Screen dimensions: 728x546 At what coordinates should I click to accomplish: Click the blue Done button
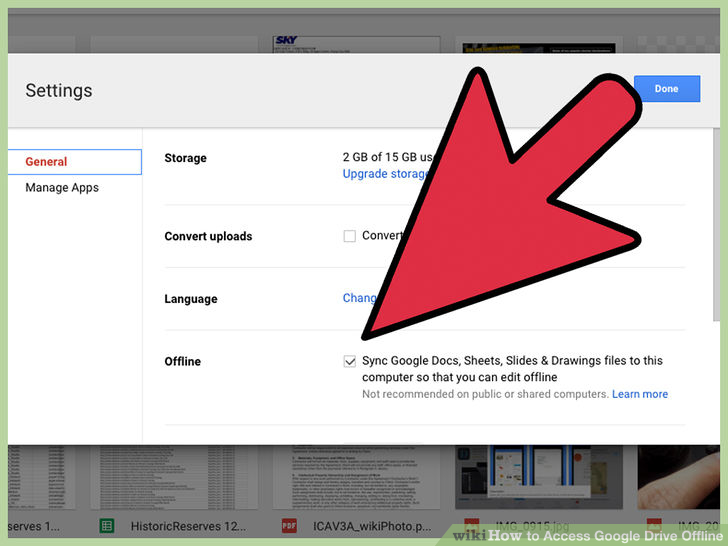pos(667,89)
